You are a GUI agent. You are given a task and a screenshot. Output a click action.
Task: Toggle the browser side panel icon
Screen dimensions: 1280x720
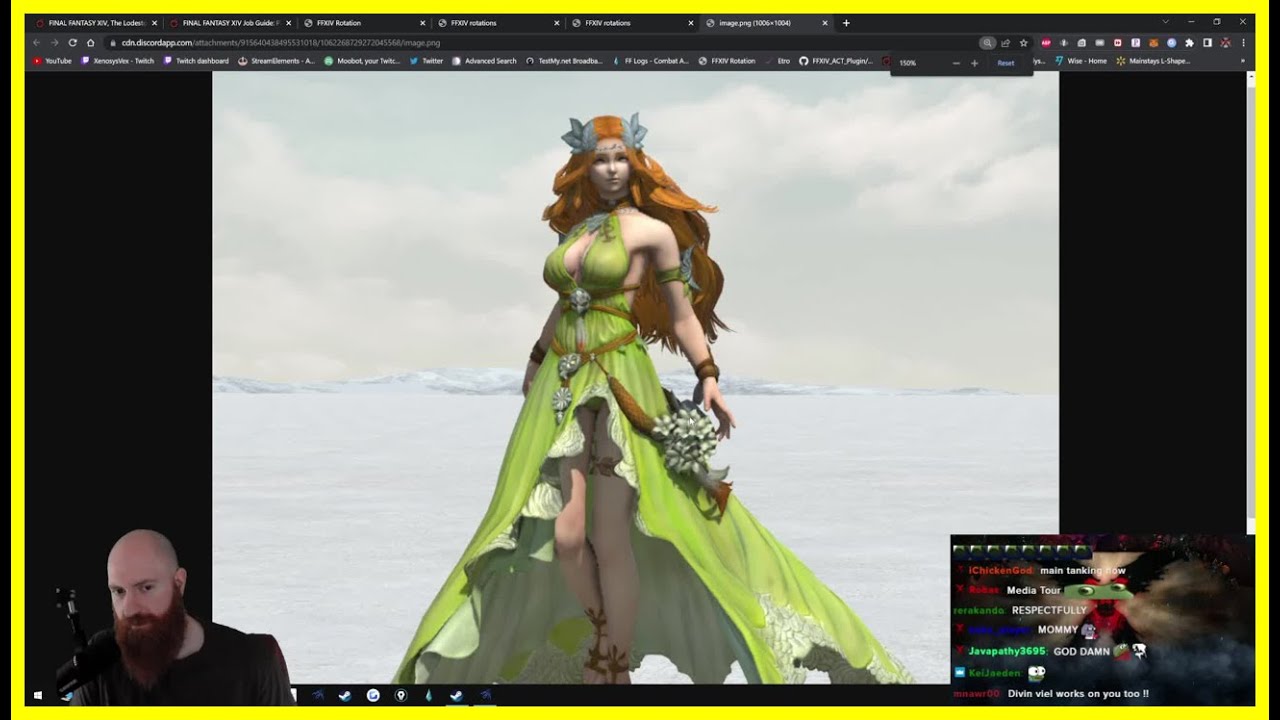(x=1207, y=43)
